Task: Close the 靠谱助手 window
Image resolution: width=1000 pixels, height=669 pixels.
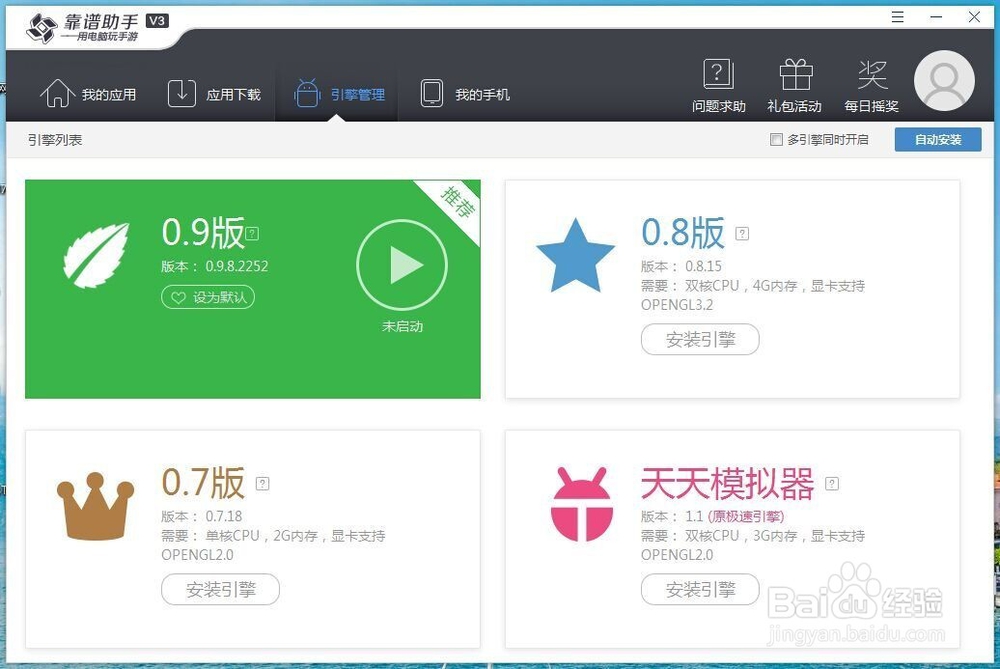Action: pos(974,17)
